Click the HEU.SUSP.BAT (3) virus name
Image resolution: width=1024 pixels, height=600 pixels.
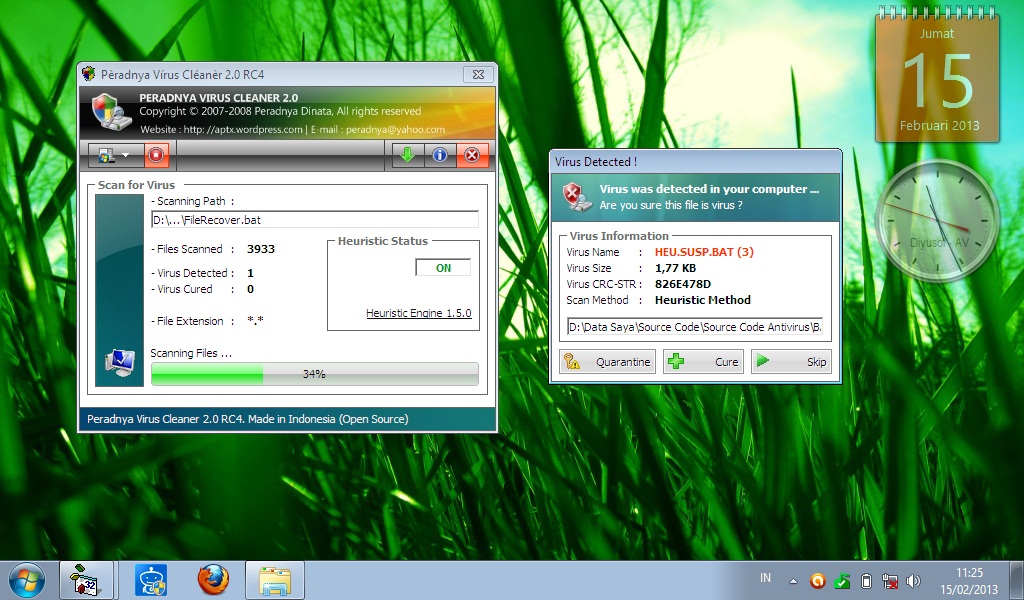click(x=704, y=252)
